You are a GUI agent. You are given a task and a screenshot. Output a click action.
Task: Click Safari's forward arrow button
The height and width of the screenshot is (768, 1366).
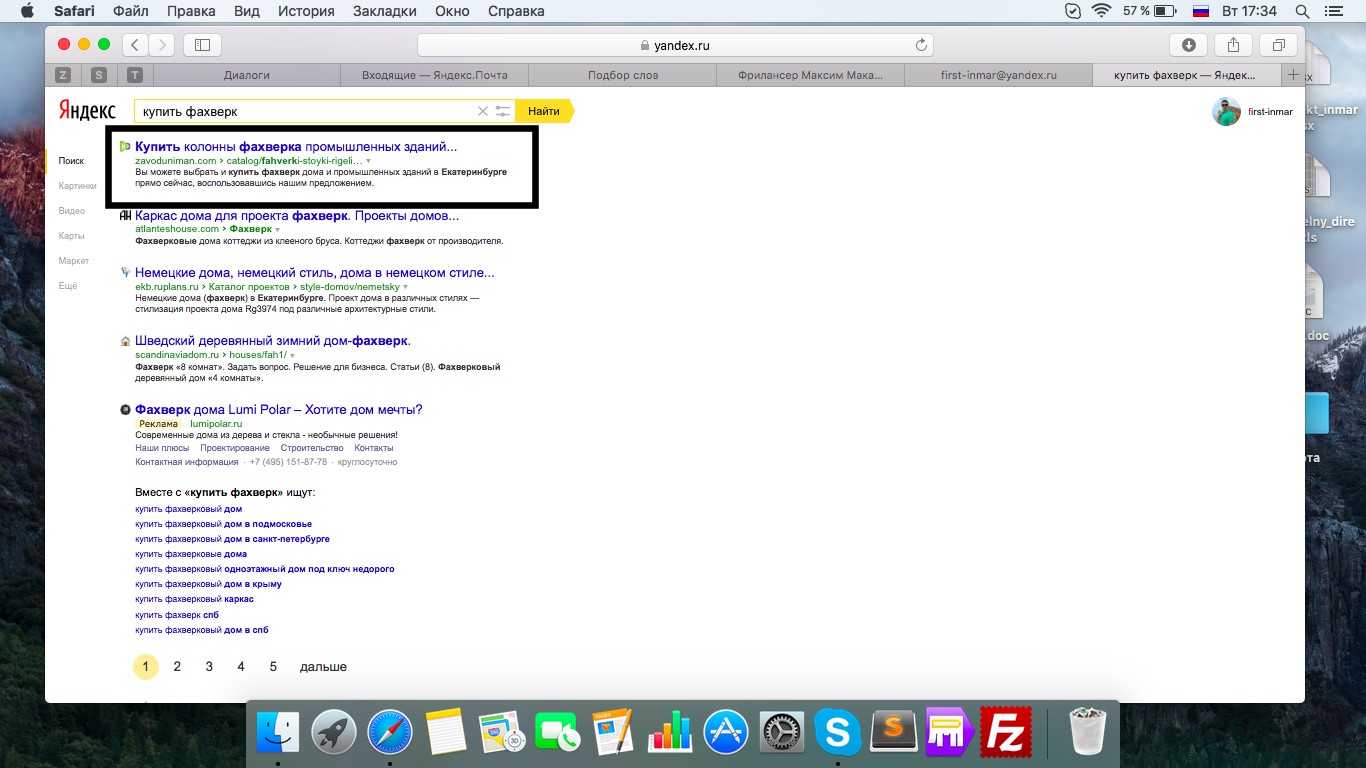[161, 45]
